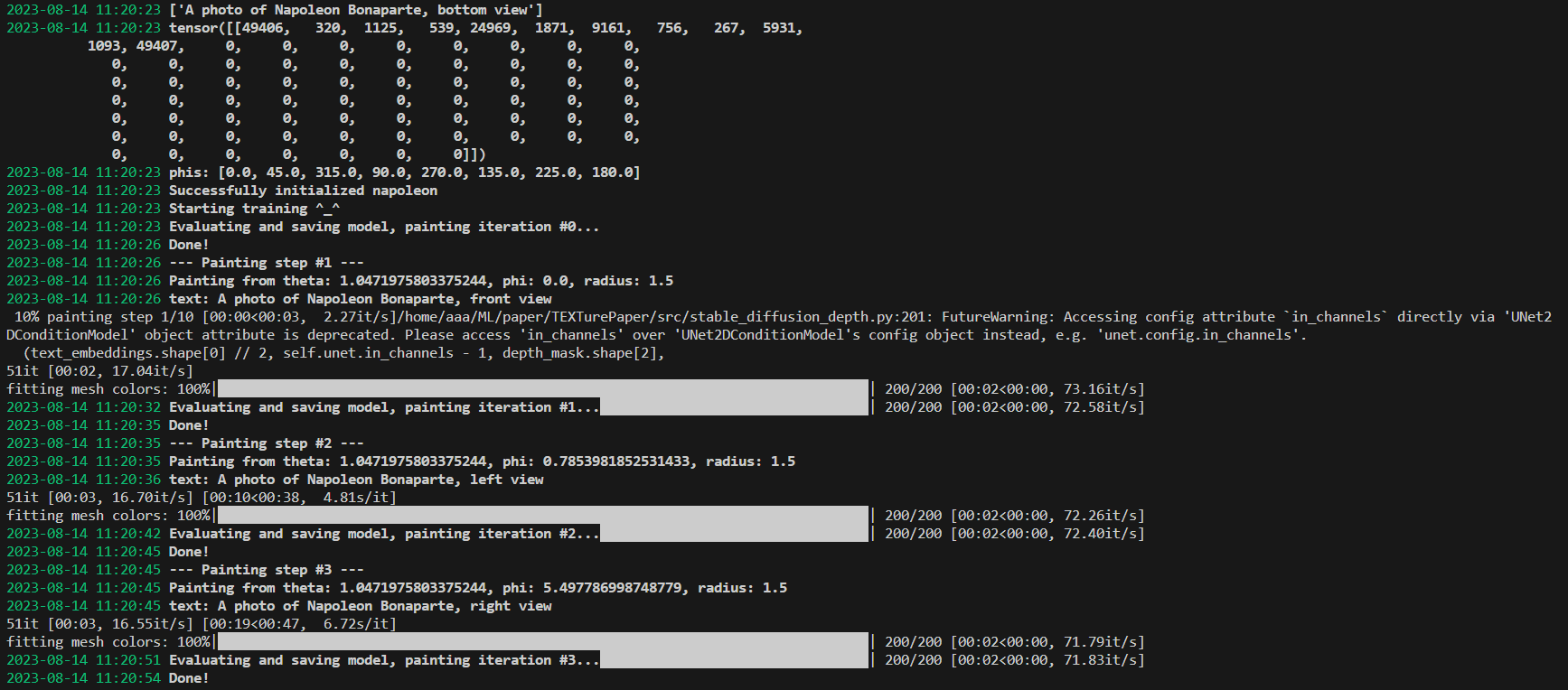
Task: Click '51it [00:02, 17.04it/s]' progress line
Action: (99, 371)
